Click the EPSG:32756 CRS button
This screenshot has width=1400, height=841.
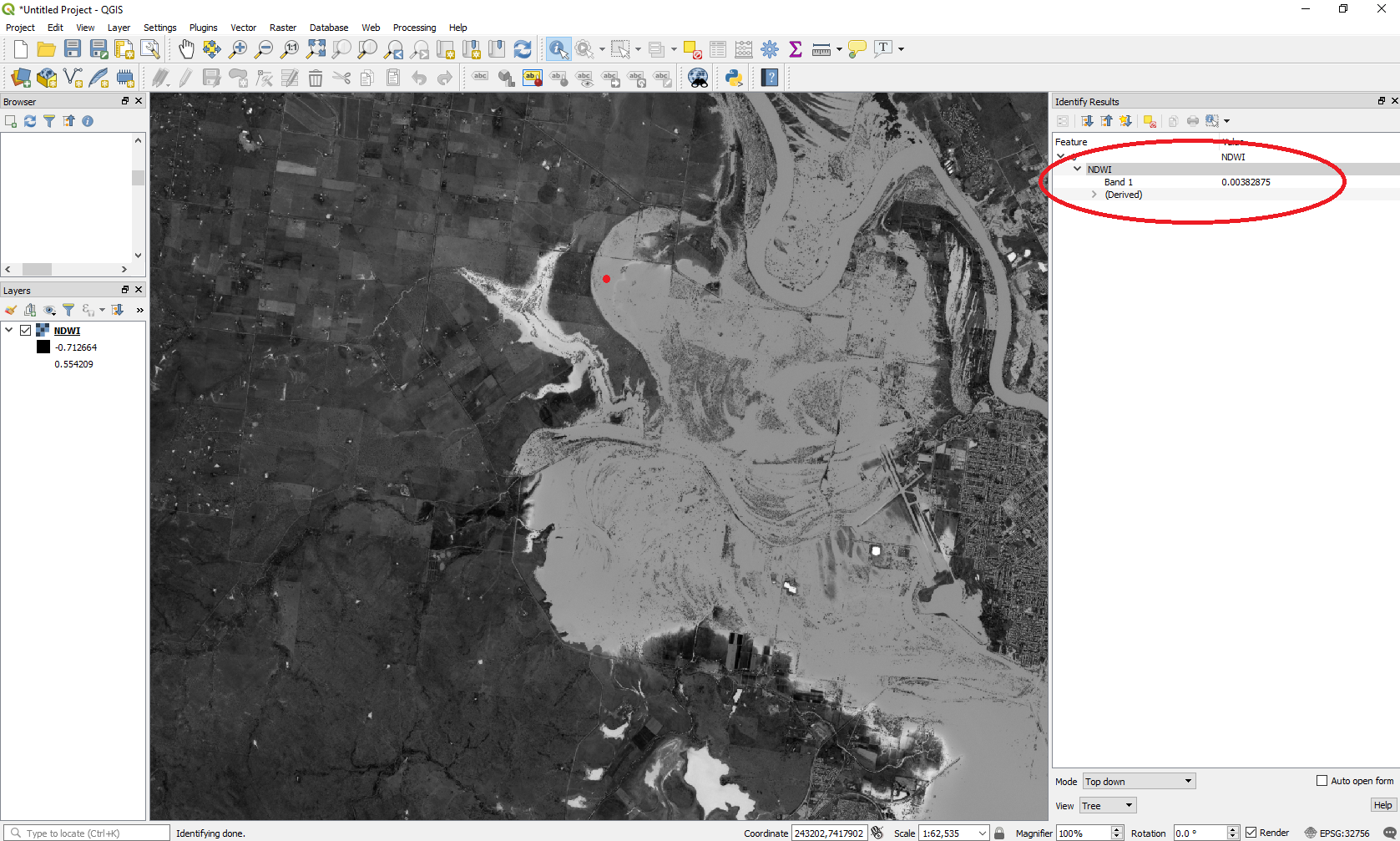click(x=1337, y=833)
